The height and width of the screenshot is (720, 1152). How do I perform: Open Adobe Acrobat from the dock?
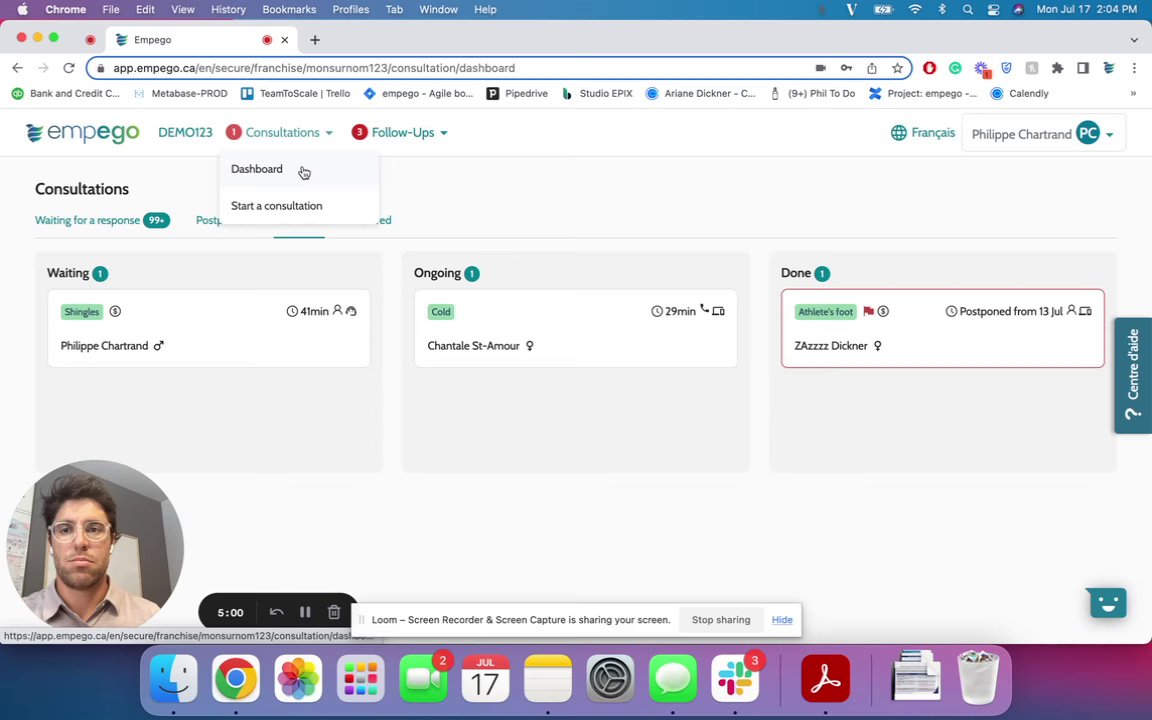click(825, 678)
